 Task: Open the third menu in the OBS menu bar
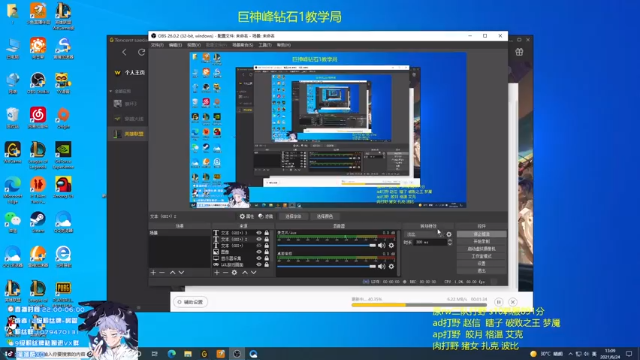194,45
